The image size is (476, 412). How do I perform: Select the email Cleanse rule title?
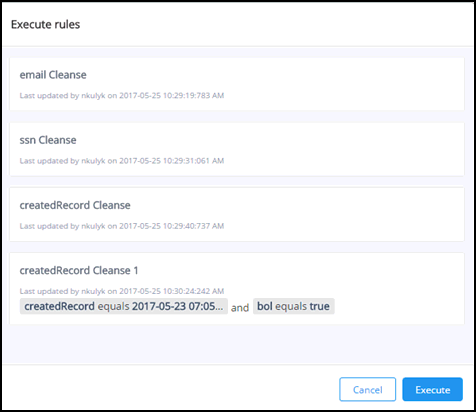pyautogui.click(x=53, y=75)
